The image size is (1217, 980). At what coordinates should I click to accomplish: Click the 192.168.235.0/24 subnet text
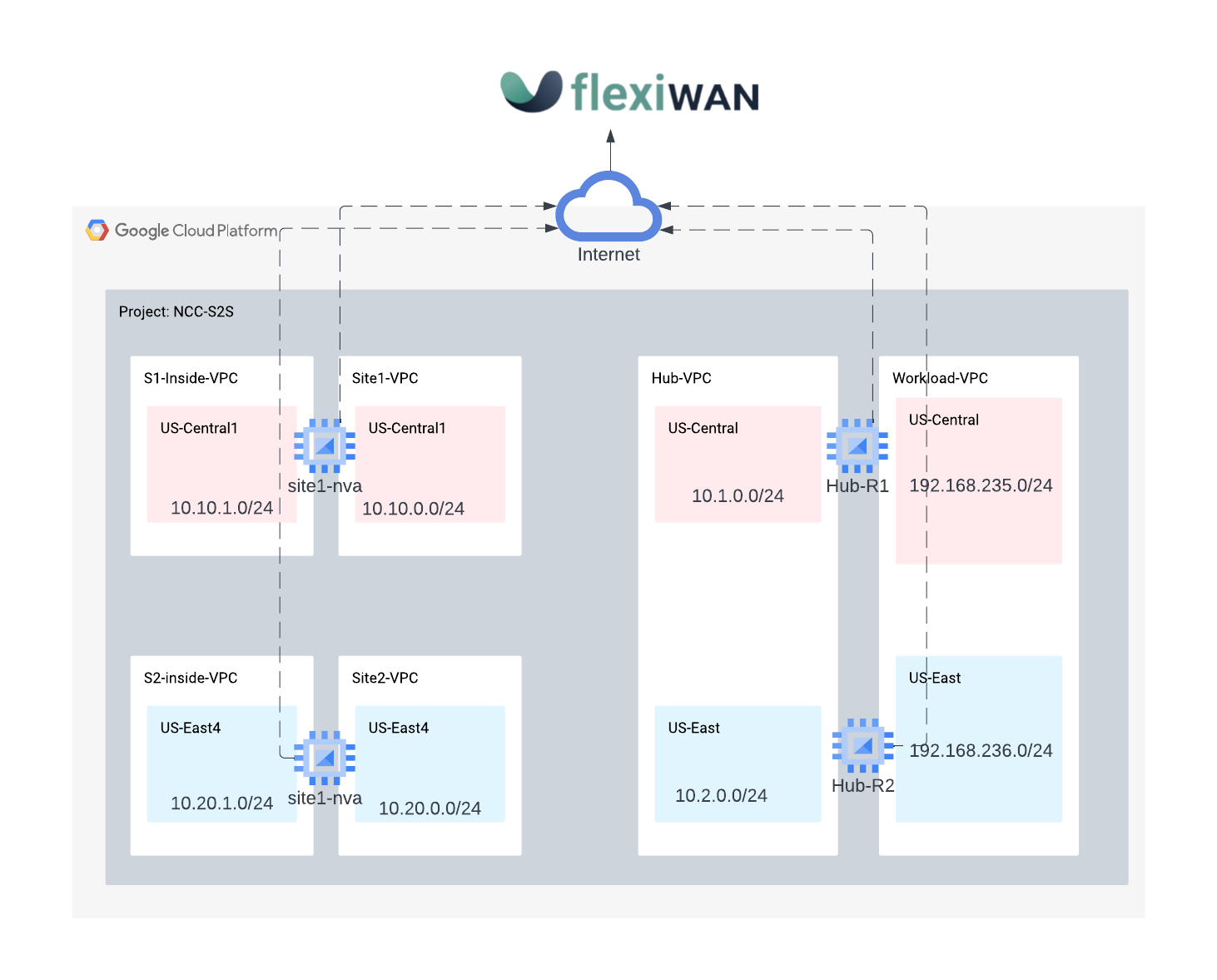(981, 485)
